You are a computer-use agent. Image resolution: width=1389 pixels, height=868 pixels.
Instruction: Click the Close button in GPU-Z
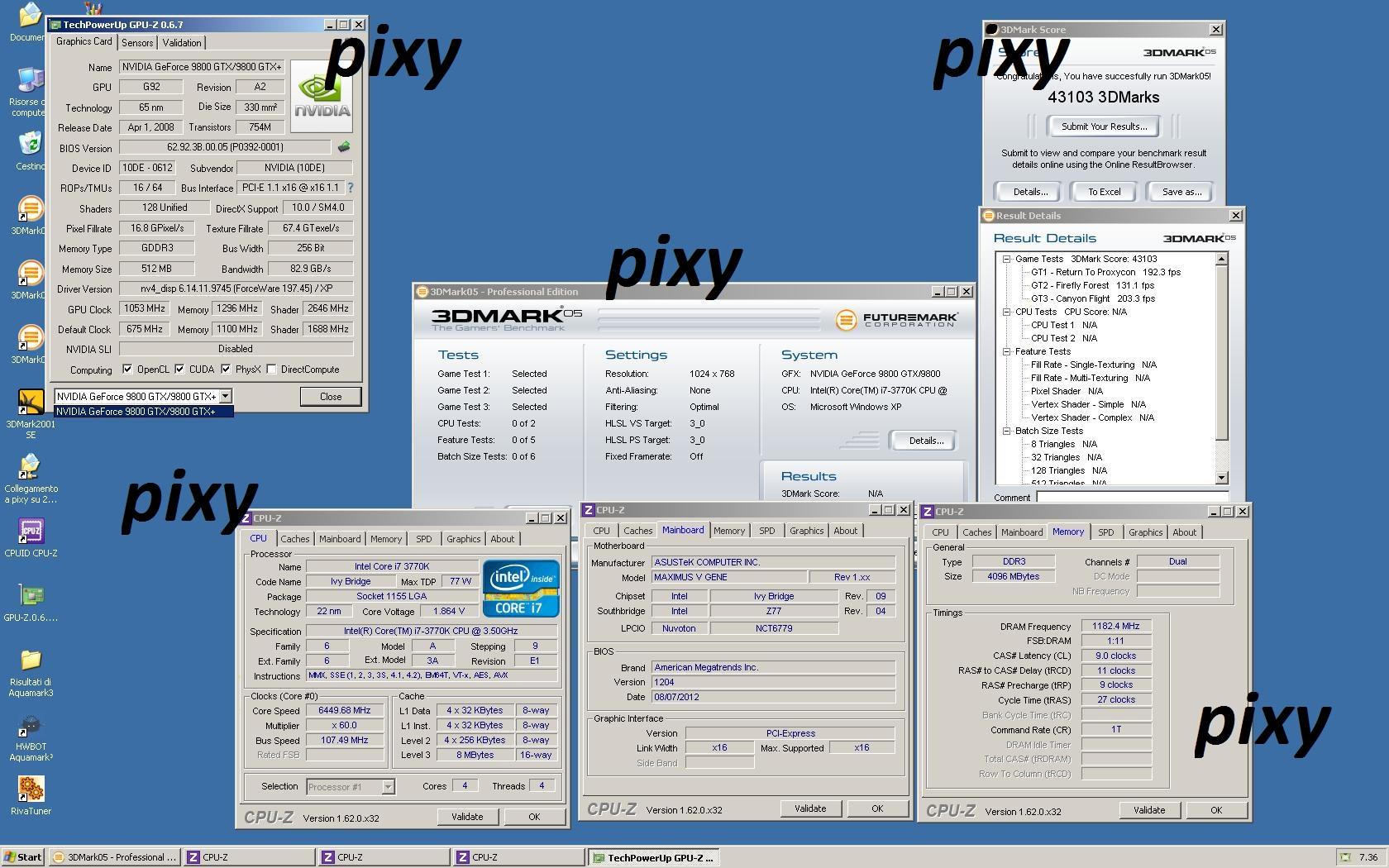331,397
